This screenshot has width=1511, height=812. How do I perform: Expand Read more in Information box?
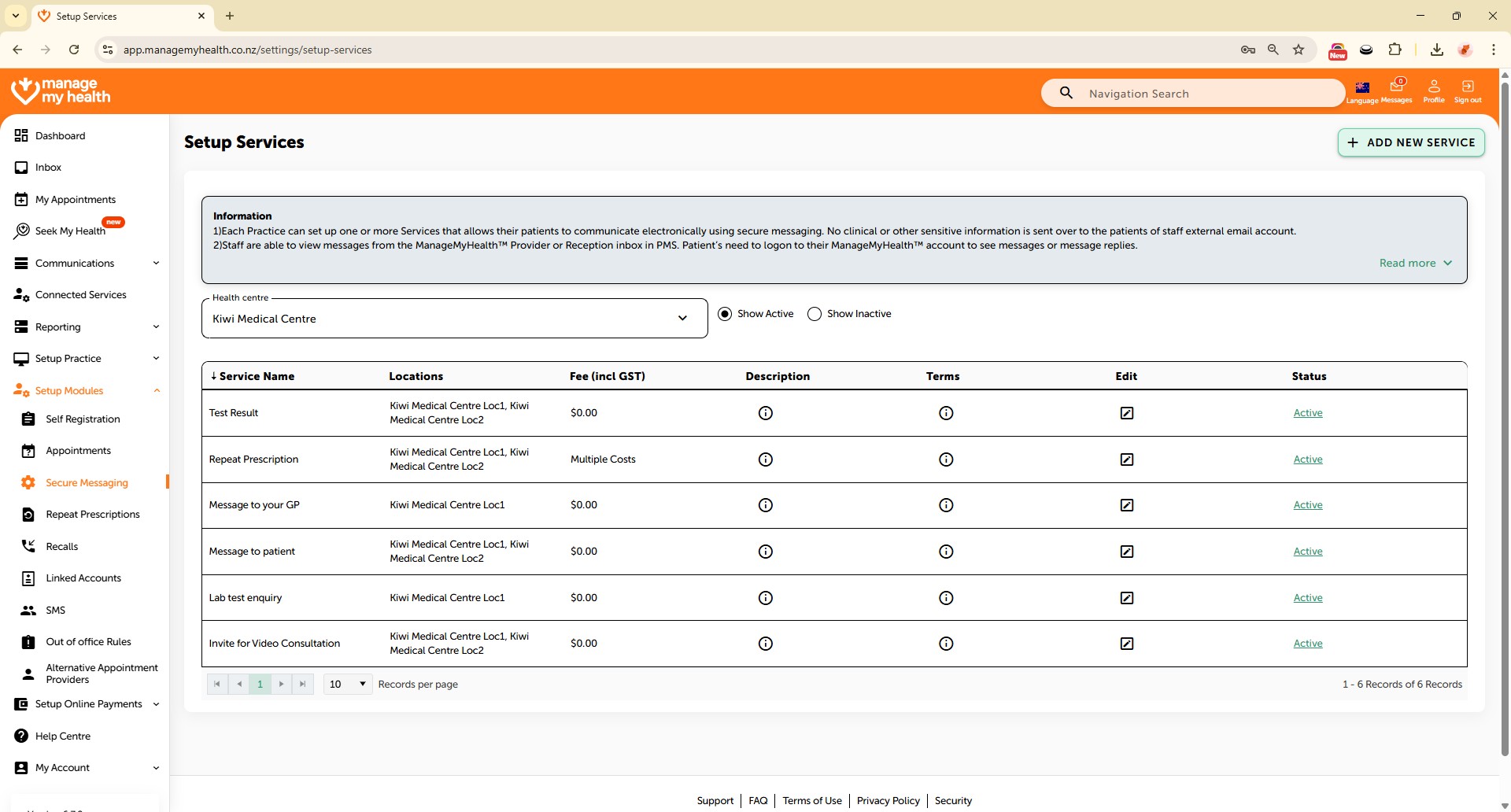coord(1415,264)
